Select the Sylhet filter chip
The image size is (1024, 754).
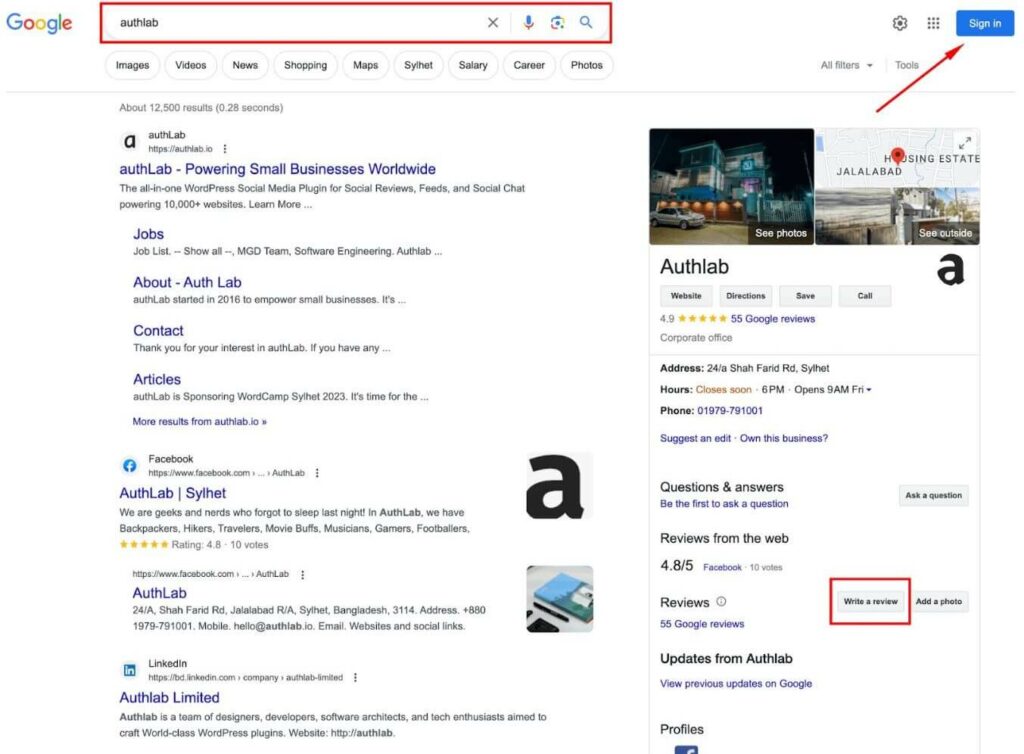pos(418,65)
